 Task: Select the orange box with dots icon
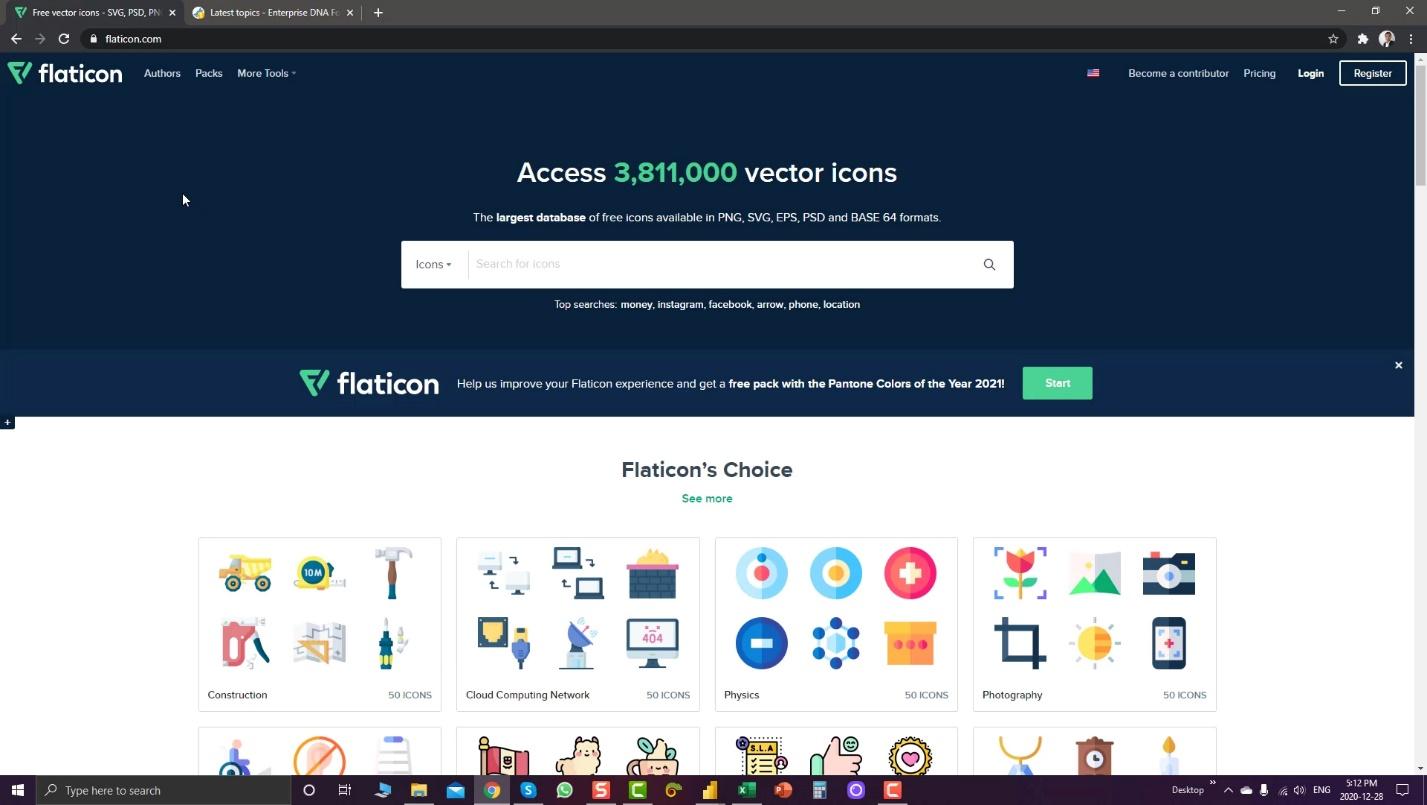pyautogui.click(x=910, y=643)
